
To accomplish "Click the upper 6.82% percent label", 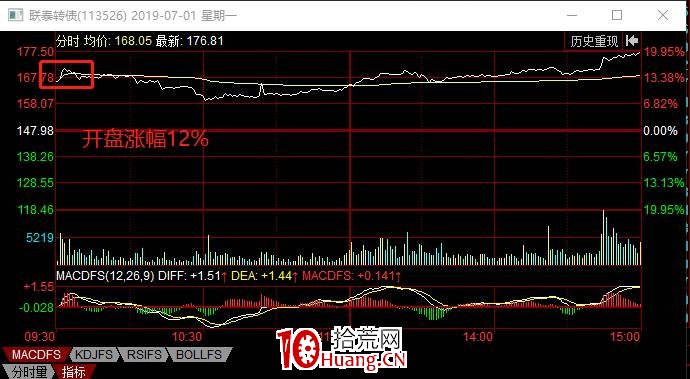I will tap(660, 104).
